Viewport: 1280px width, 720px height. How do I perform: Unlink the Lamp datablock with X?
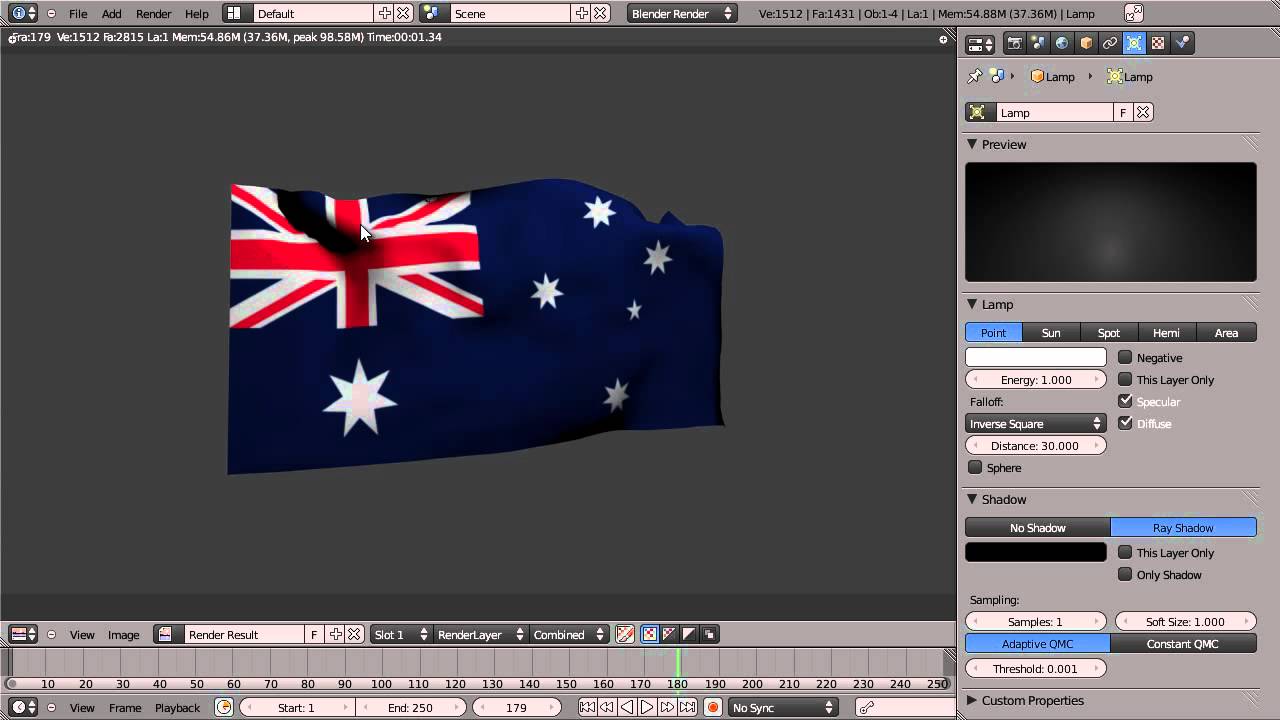click(x=1143, y=113)
